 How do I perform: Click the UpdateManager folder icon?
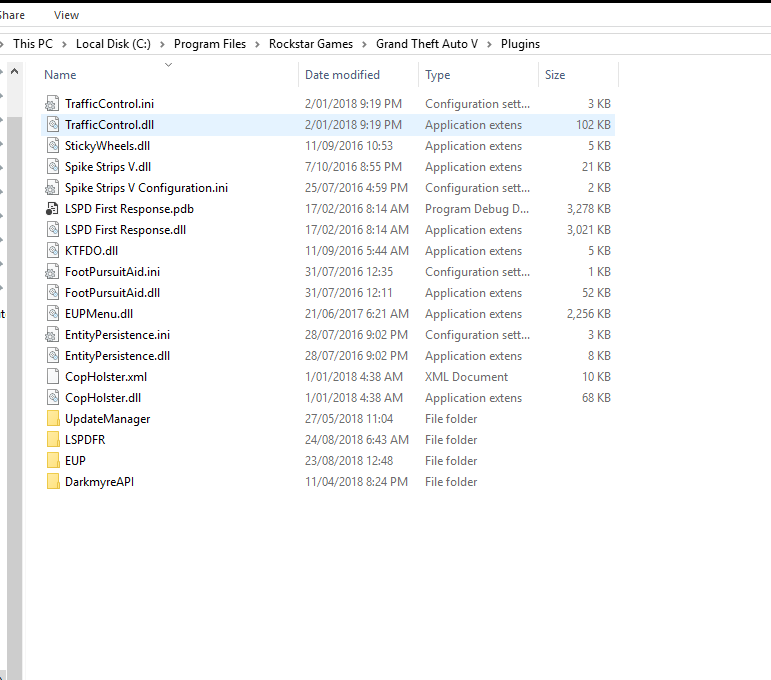coord(53,419)
